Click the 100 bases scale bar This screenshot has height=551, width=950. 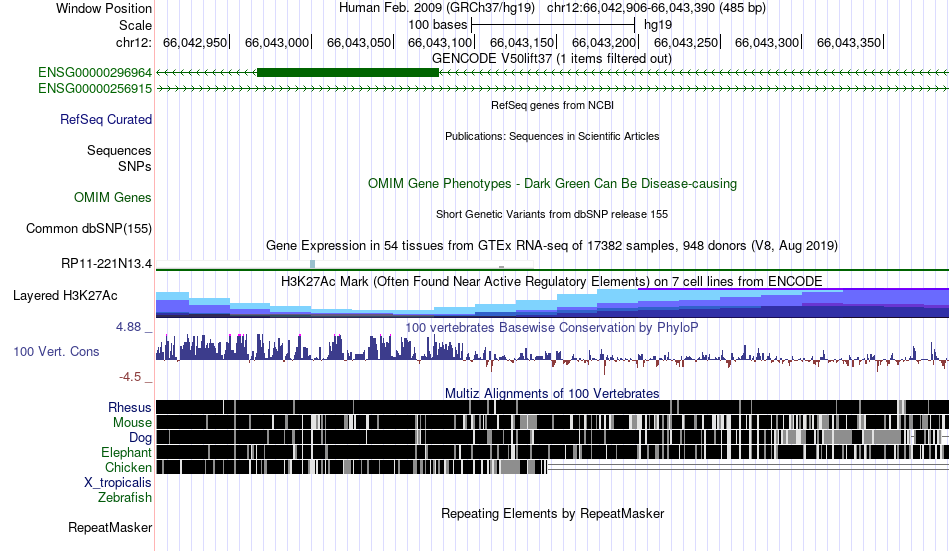[x=553, y=25]
